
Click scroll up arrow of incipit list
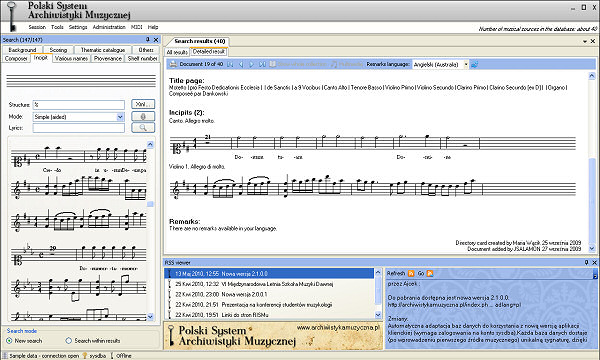click(x=150, y=144)
